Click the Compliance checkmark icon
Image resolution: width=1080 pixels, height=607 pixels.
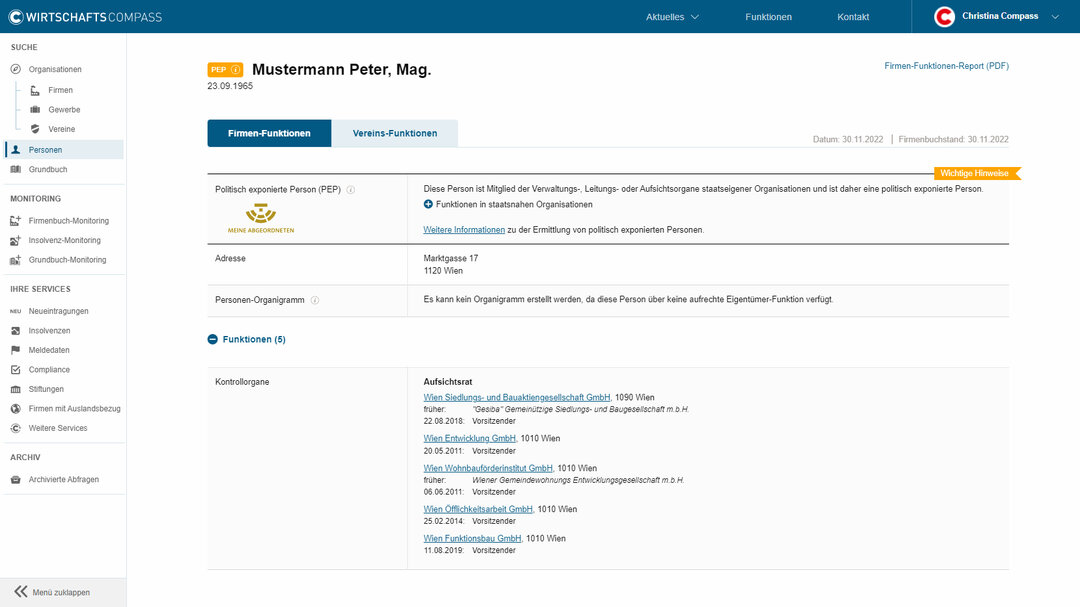(16, 370)
